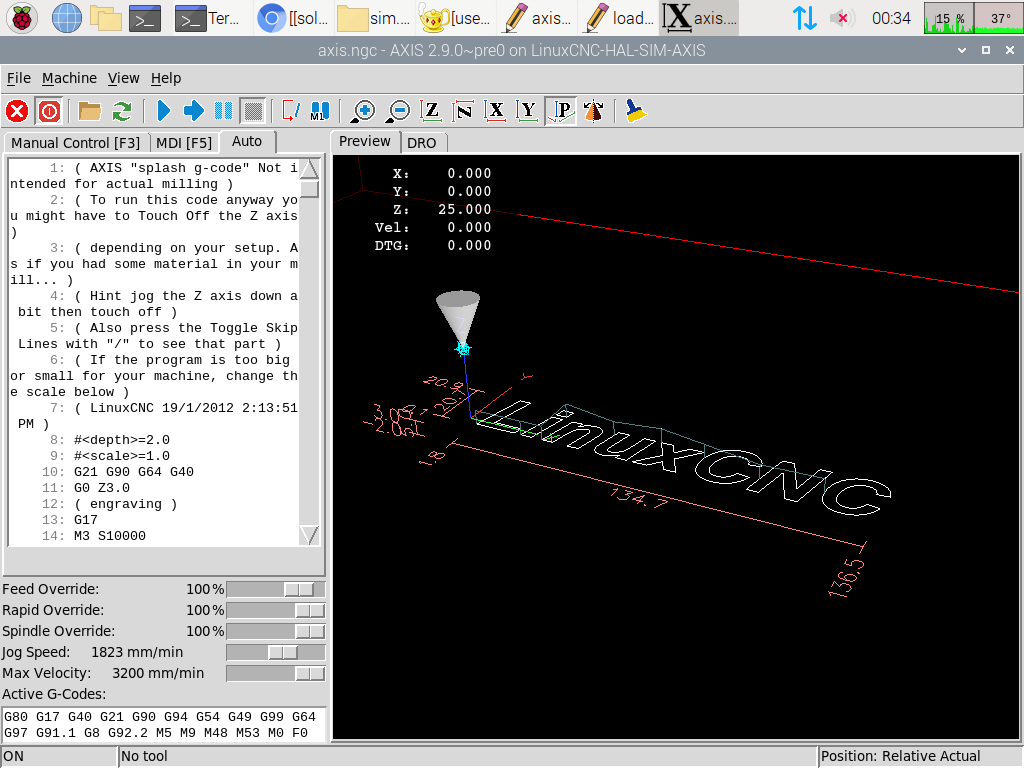Switch to Z top view
This screenshot has height=768, width=1024.
click(431, 111)
